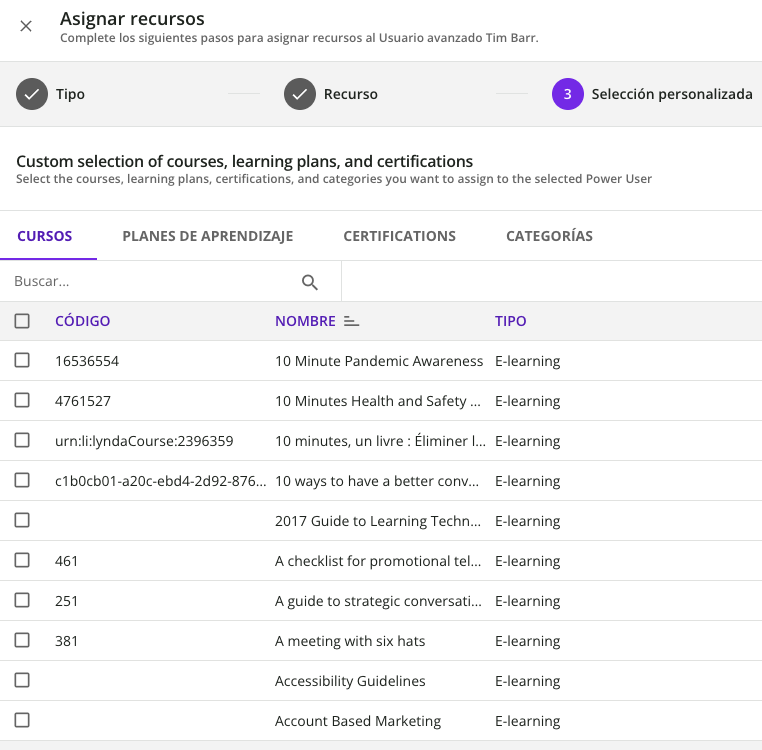Open the CERTIFICATIONS tab
762x750 pixels.
point(399,236)
